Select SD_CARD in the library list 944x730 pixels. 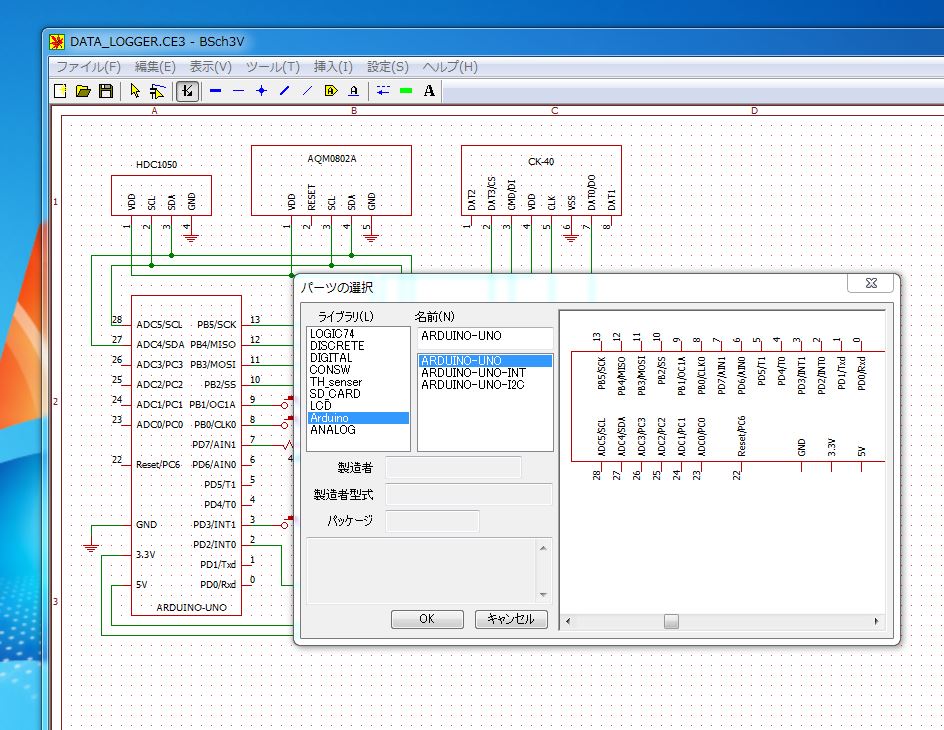point(335,394)
